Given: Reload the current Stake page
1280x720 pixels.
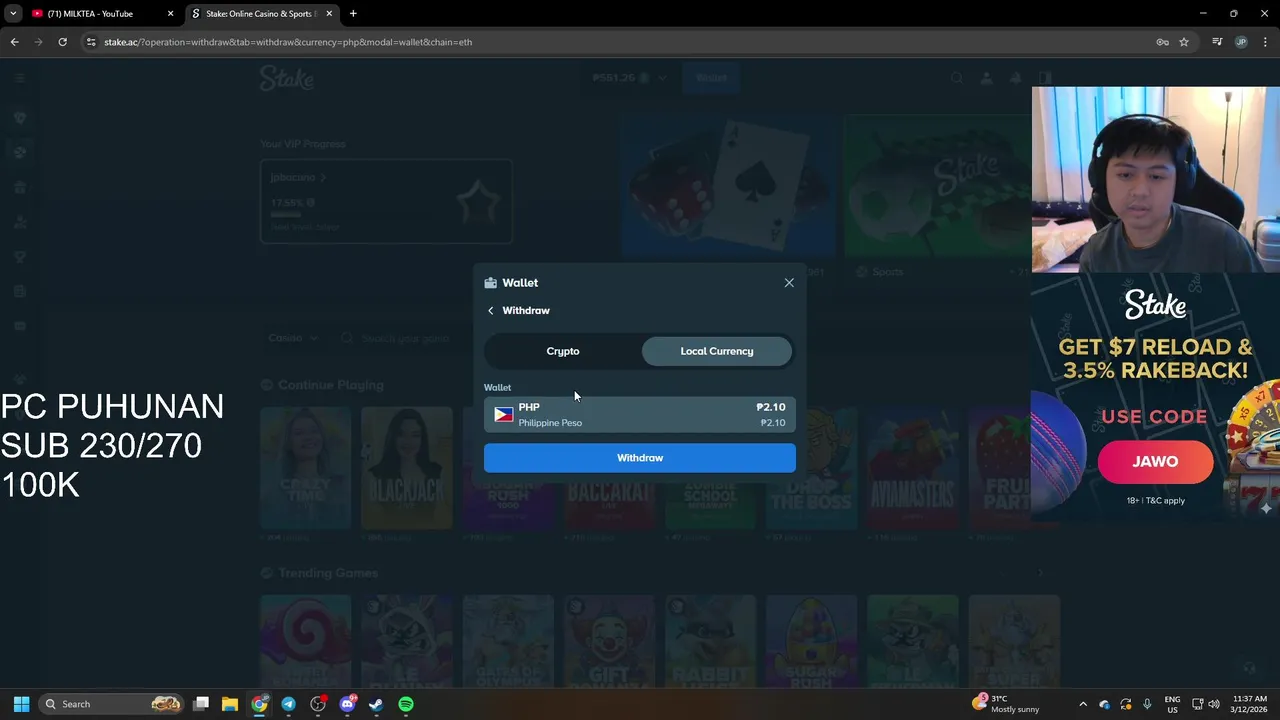Looking at the screenshot, I should click(x=62, y=42).
